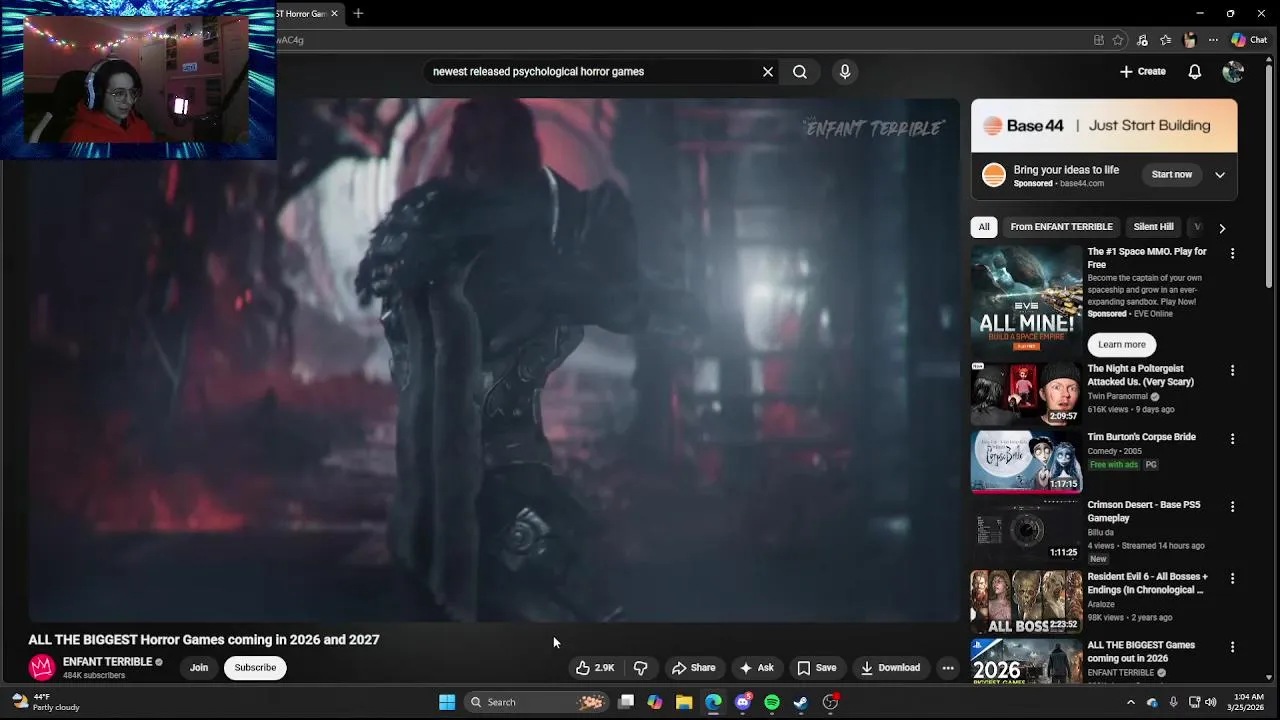Click the Windows taskbar Search box
Viewport: 1280px width, 720px height.
538,702
